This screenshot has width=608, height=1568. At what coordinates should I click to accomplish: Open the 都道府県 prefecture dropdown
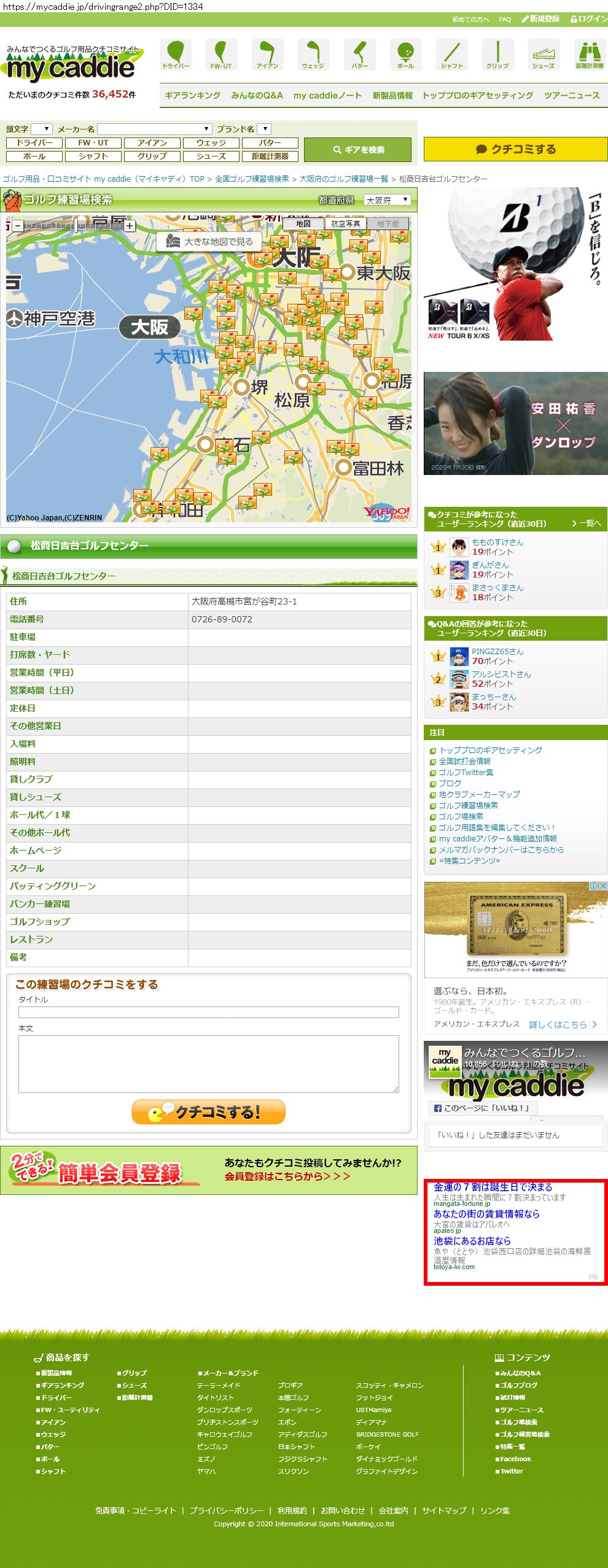pyautogui.click(x=387, y=200)
